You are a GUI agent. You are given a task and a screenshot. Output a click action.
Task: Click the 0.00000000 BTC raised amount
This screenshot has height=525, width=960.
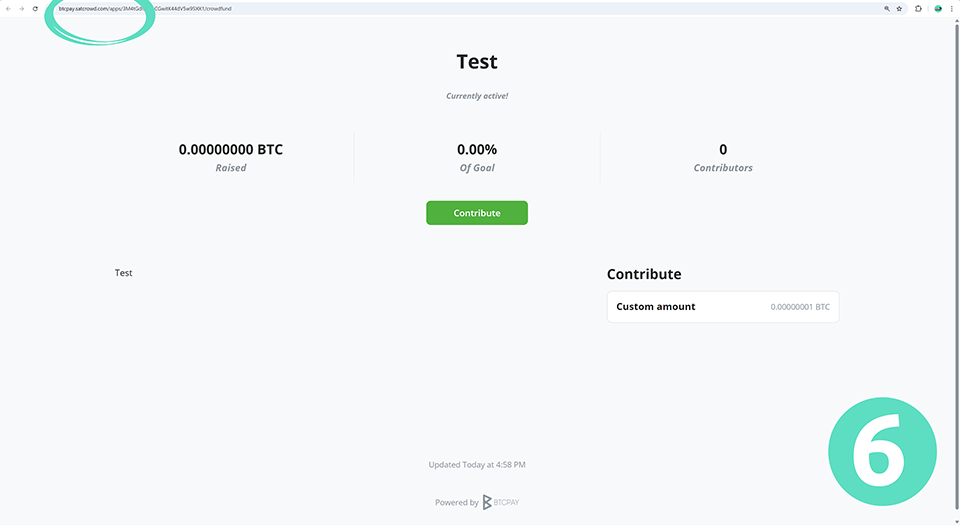(231, 149)
